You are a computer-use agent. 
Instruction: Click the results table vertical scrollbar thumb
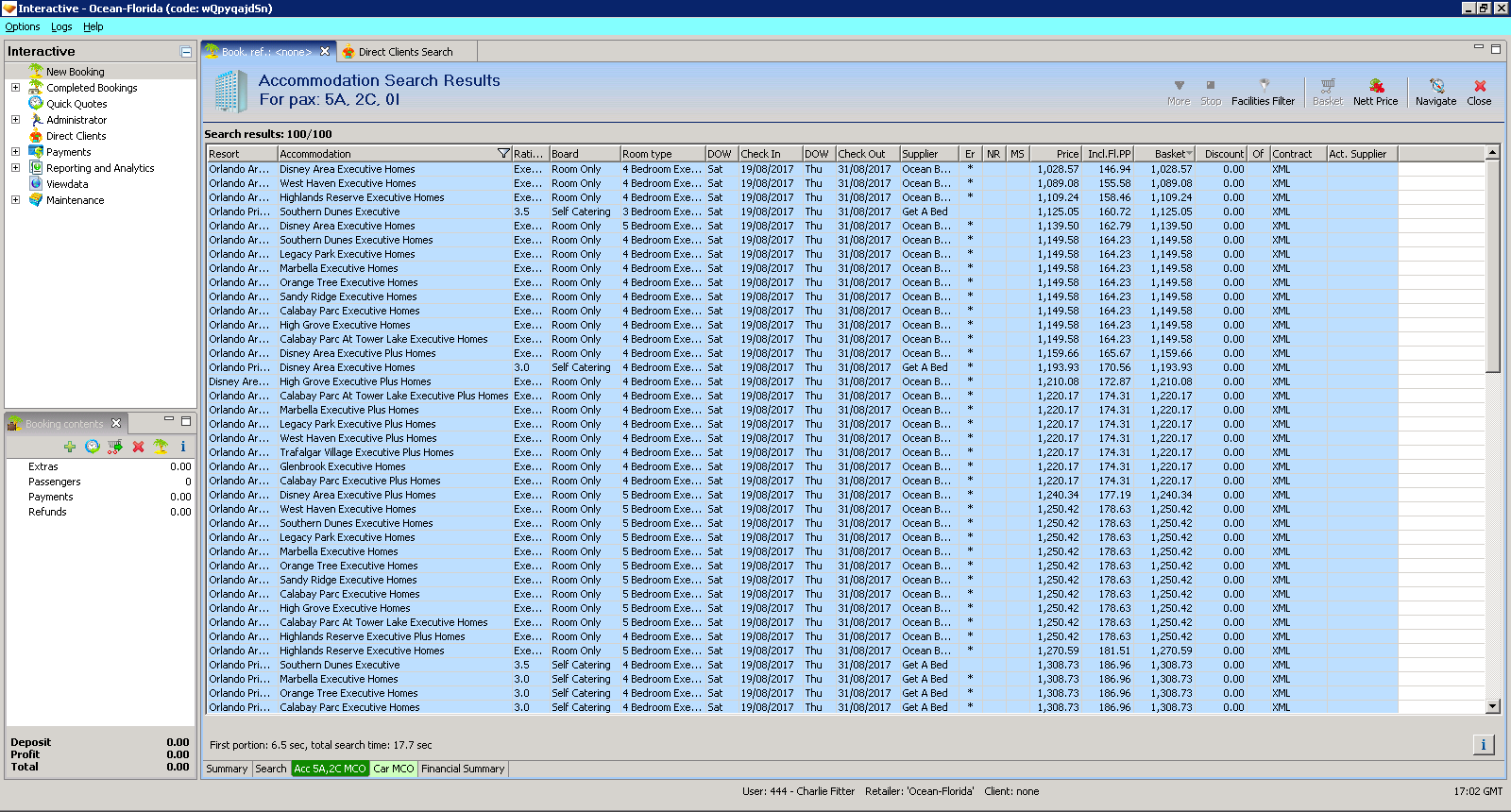click(1493, 265)
